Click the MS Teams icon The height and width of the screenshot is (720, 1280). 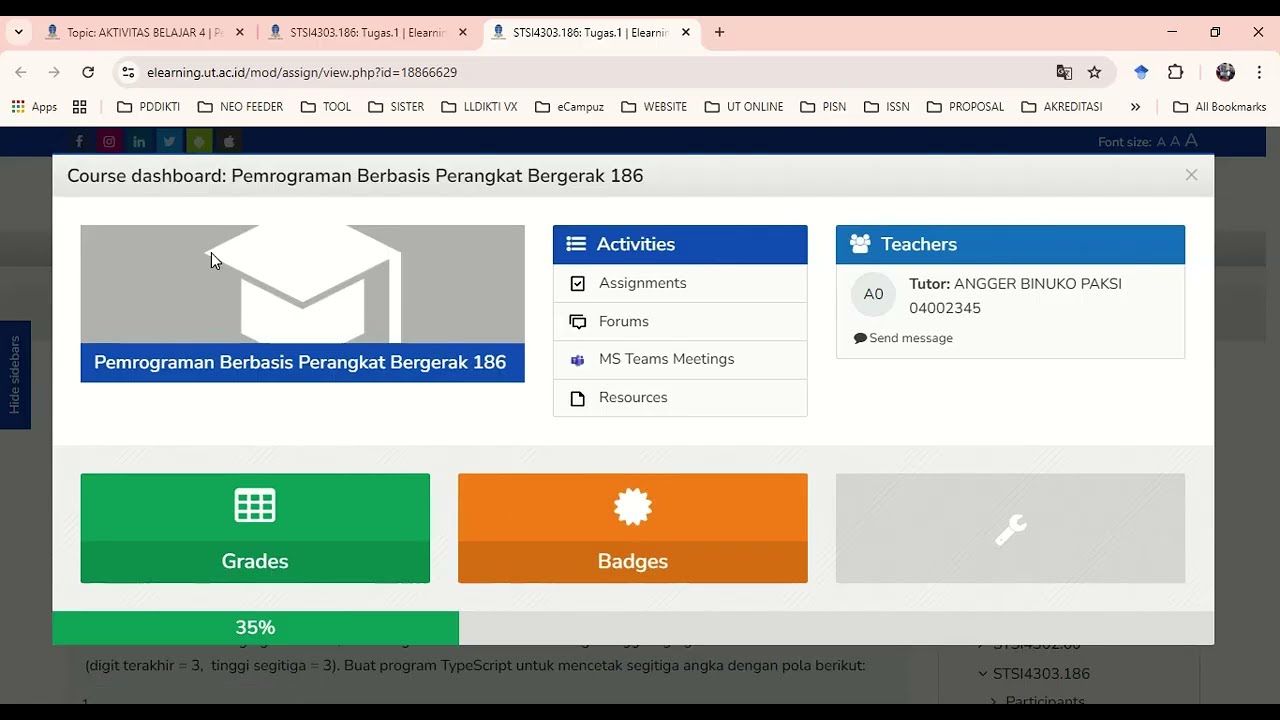coord(577,360)
